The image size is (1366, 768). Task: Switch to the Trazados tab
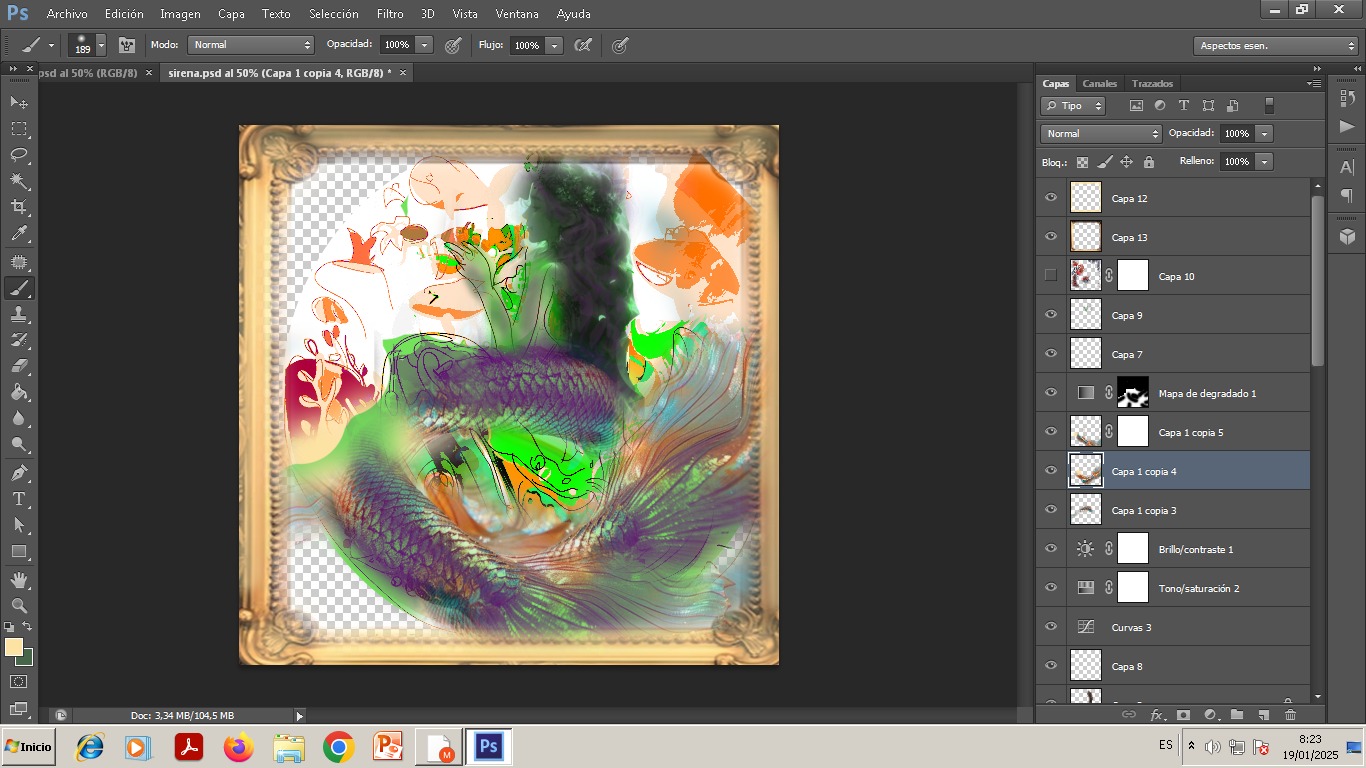1152,83
